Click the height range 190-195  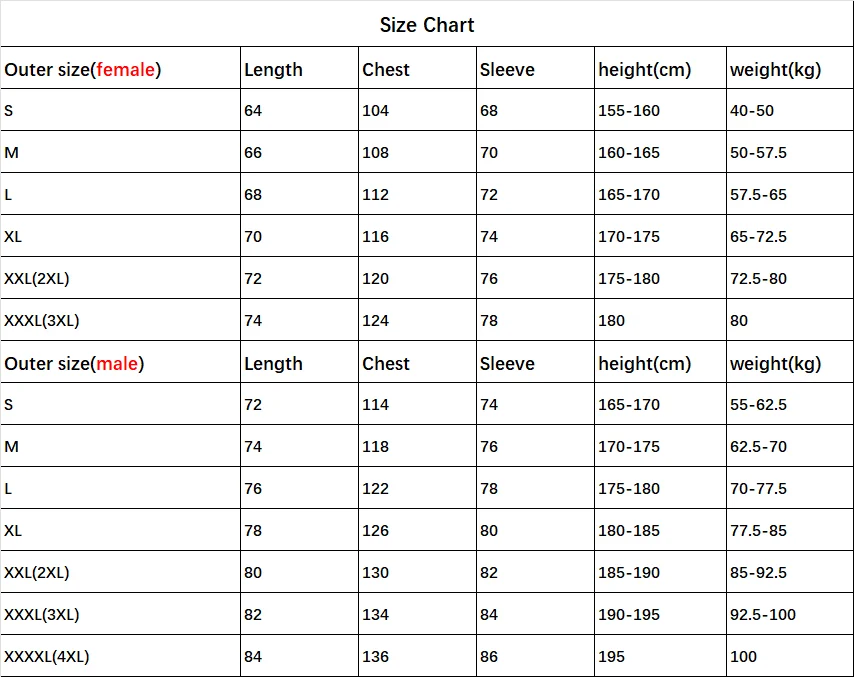point(629,614)
